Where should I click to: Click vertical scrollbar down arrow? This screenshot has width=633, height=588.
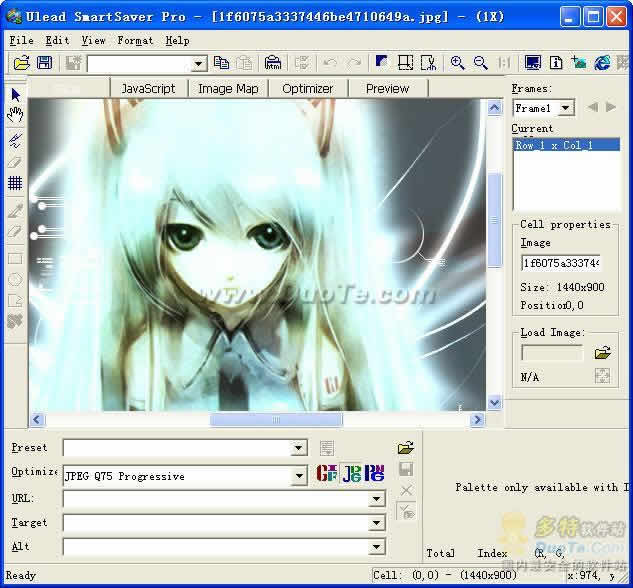495,402
